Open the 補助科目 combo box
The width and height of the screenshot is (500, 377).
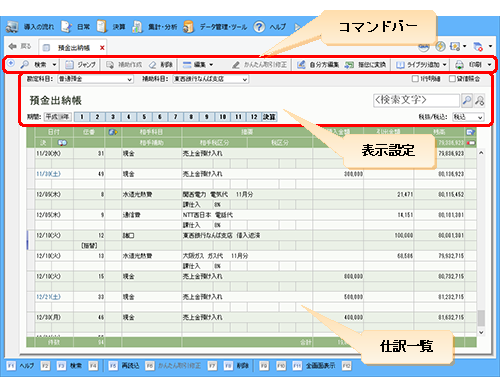point(211,79)
